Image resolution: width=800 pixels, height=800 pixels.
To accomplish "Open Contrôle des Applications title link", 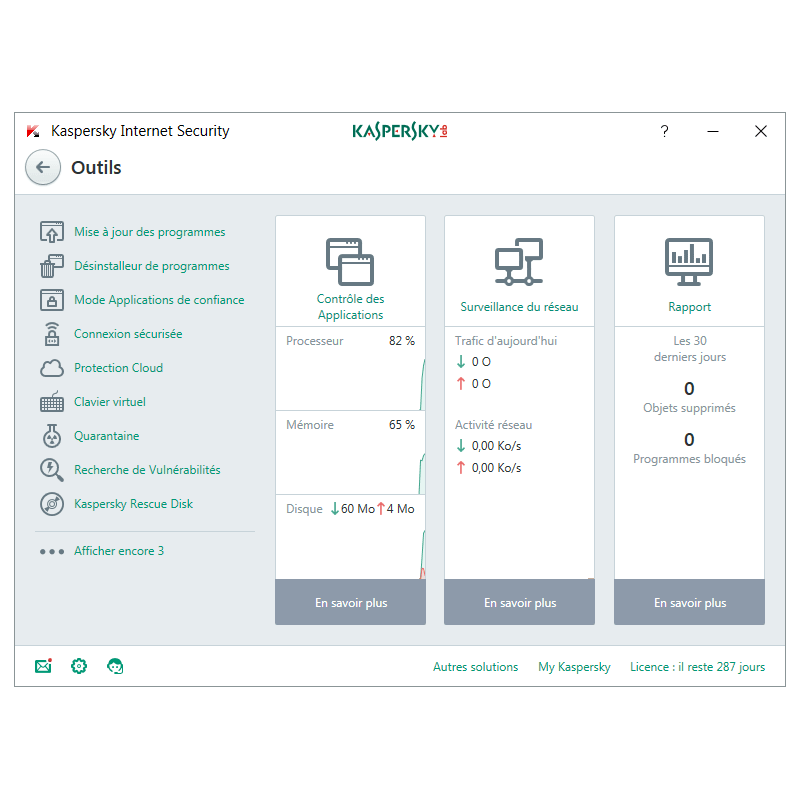I will pyautogui.click(x=350, y=307).
